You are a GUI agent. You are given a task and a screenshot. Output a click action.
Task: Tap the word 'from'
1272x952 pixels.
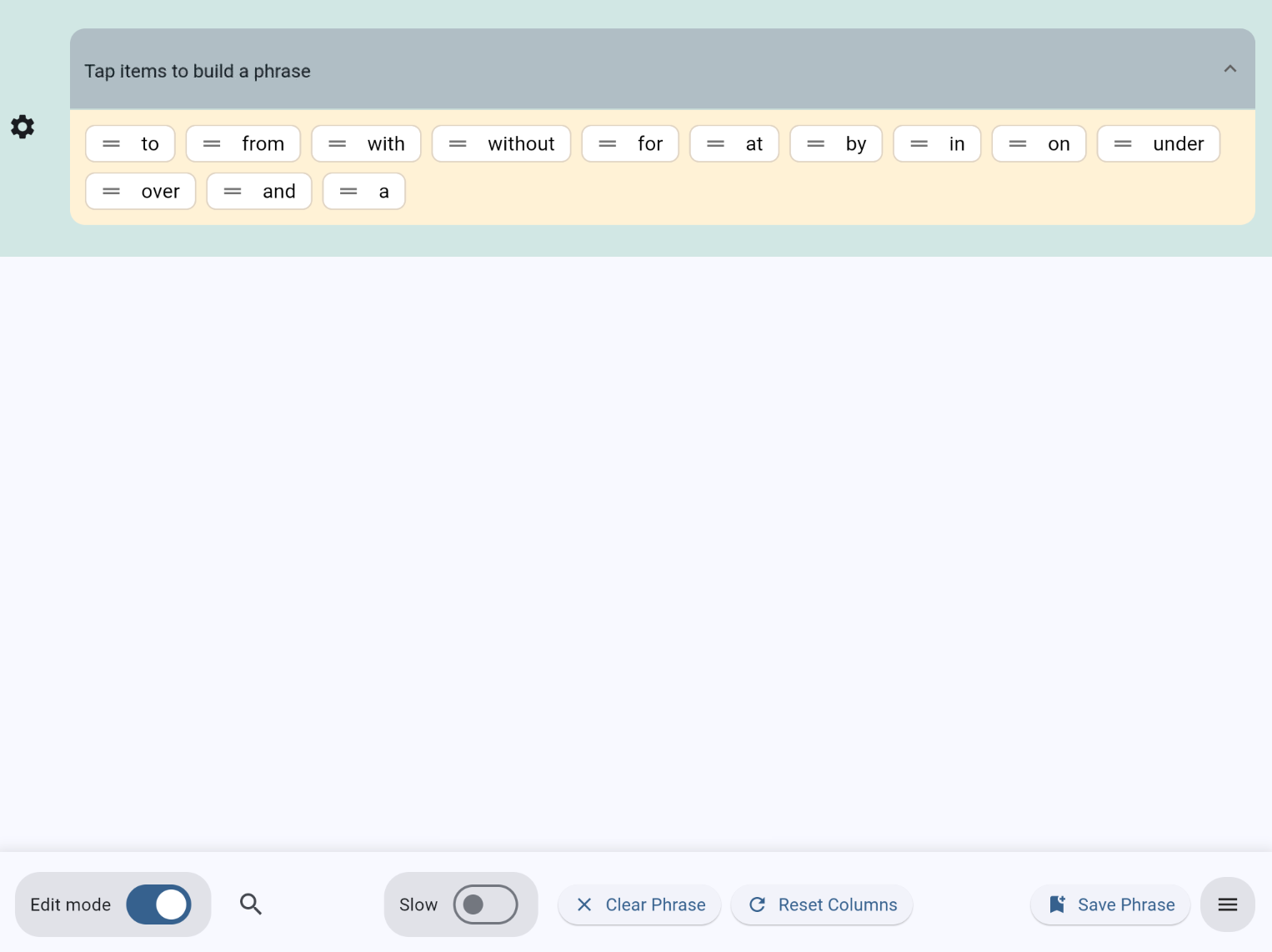(x=263, y=144)
